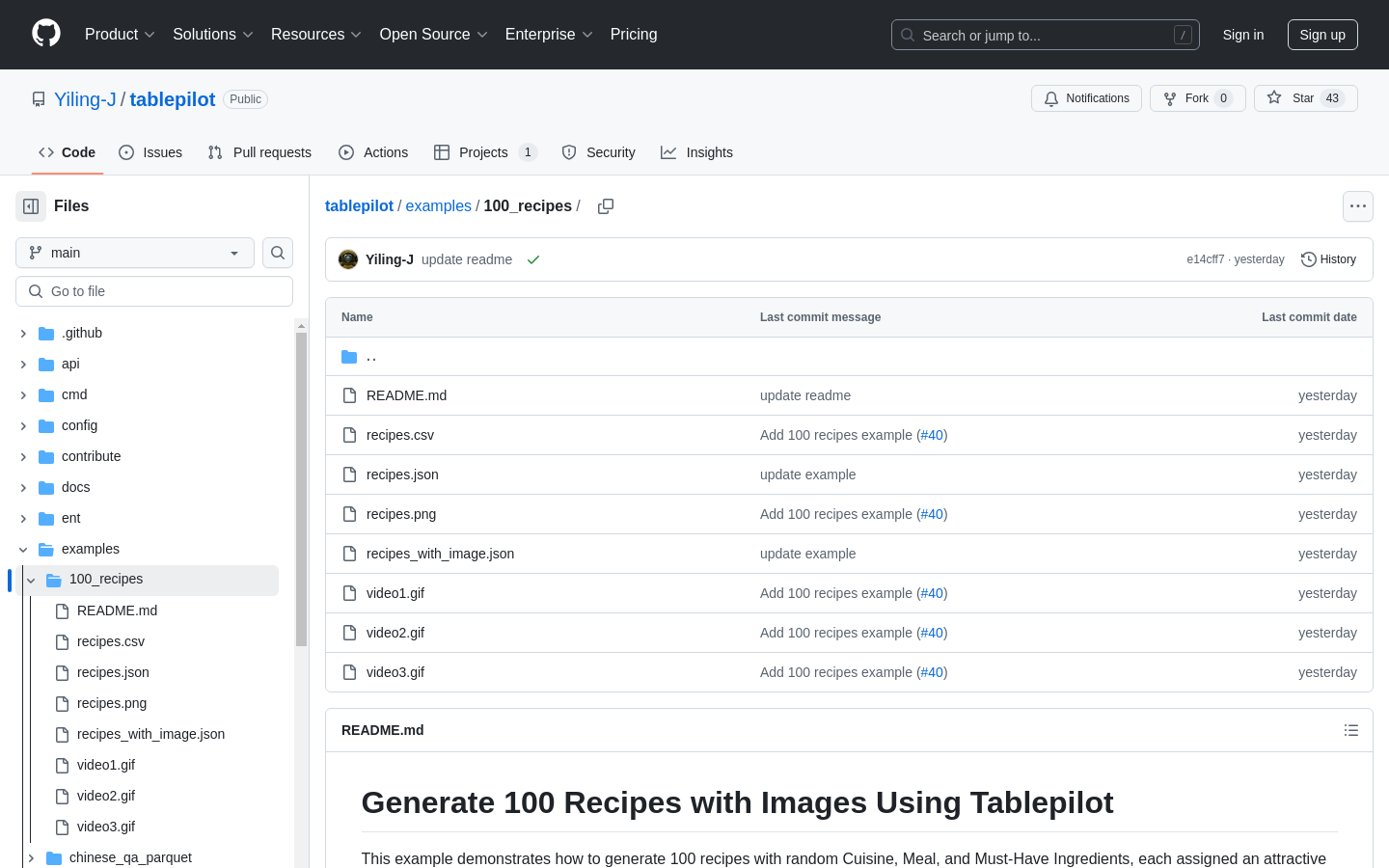Open recipes.json in the file table
Image resolution: width=1389 pixels, height=868 pixels.
tap(402, 475)
